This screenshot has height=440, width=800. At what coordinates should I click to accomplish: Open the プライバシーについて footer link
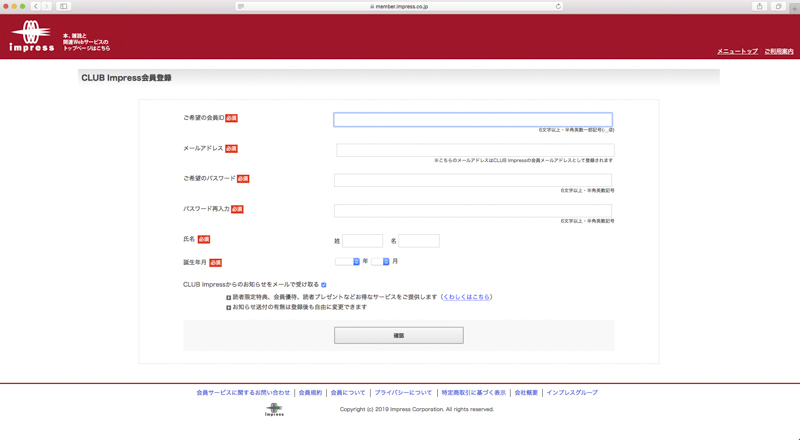403,393
